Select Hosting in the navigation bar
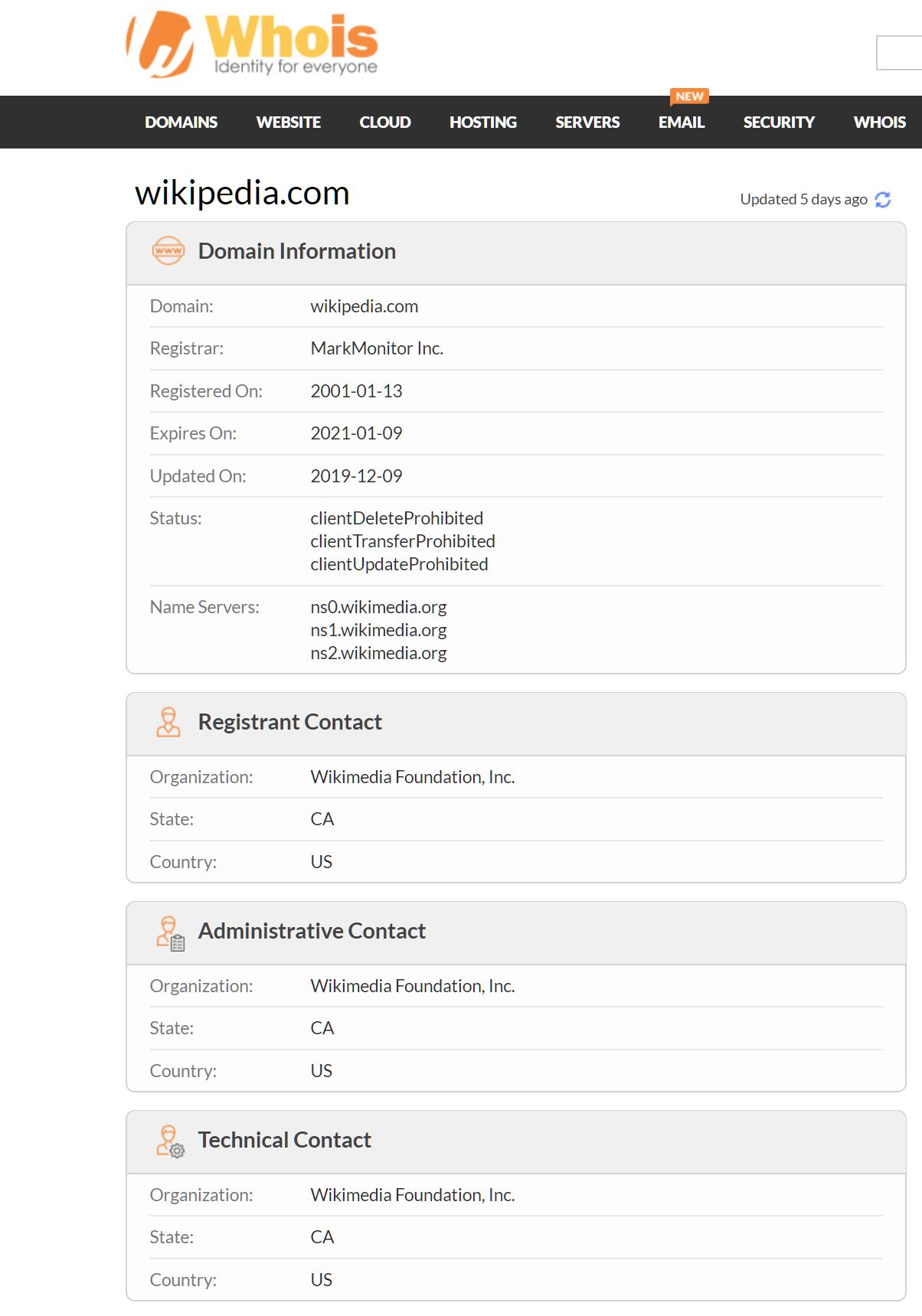The width and height of the screenshot is (922, 1316). click(482, 122)
